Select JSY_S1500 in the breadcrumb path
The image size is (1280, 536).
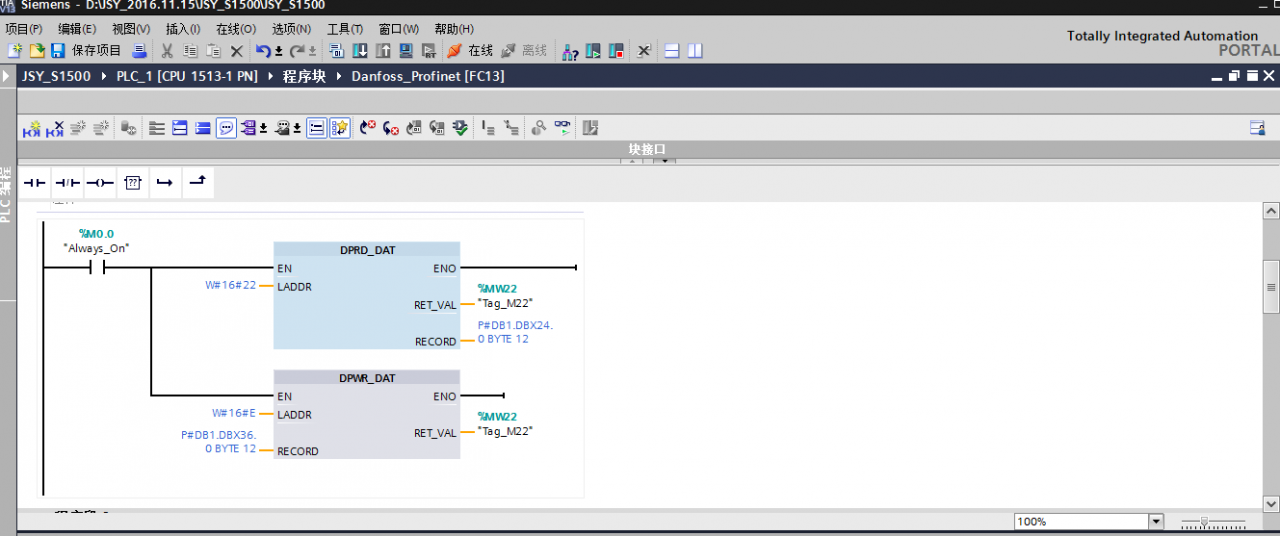point(56,76)
